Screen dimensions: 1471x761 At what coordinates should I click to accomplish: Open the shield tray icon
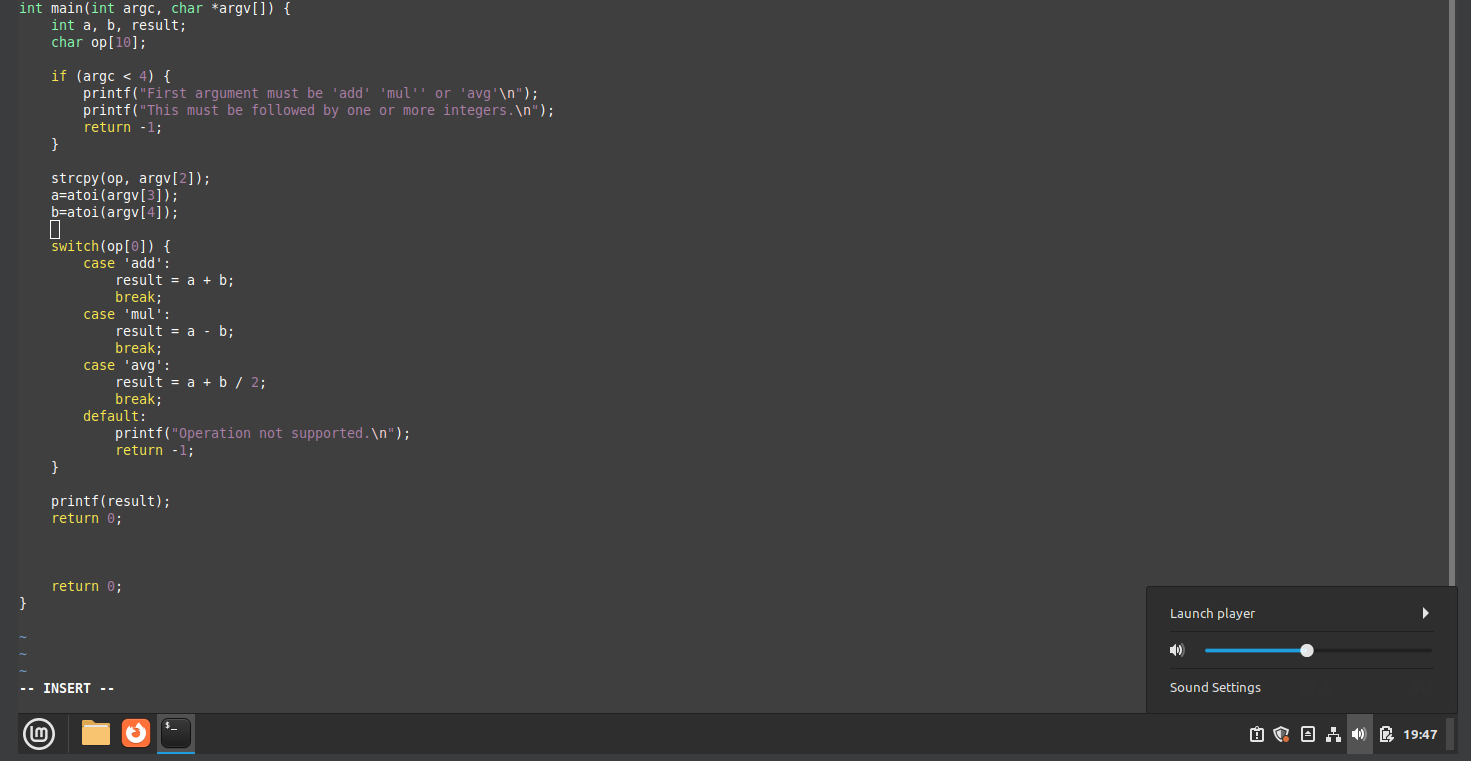click(x=1281, y=735)
